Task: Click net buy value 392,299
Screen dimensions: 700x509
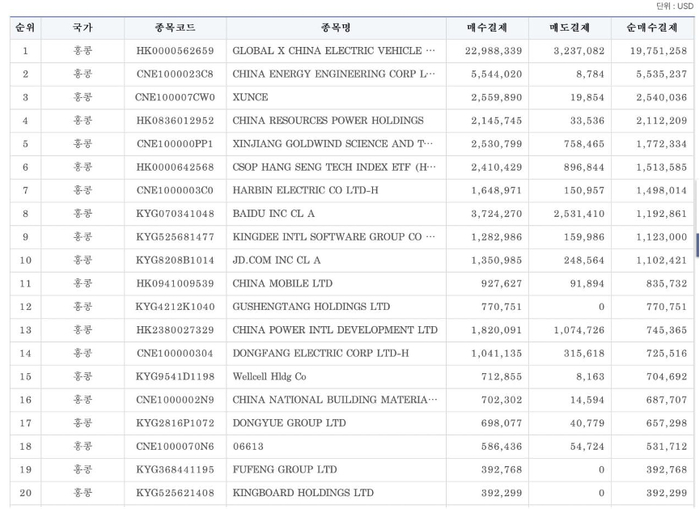Action: [x=667, y=492]
